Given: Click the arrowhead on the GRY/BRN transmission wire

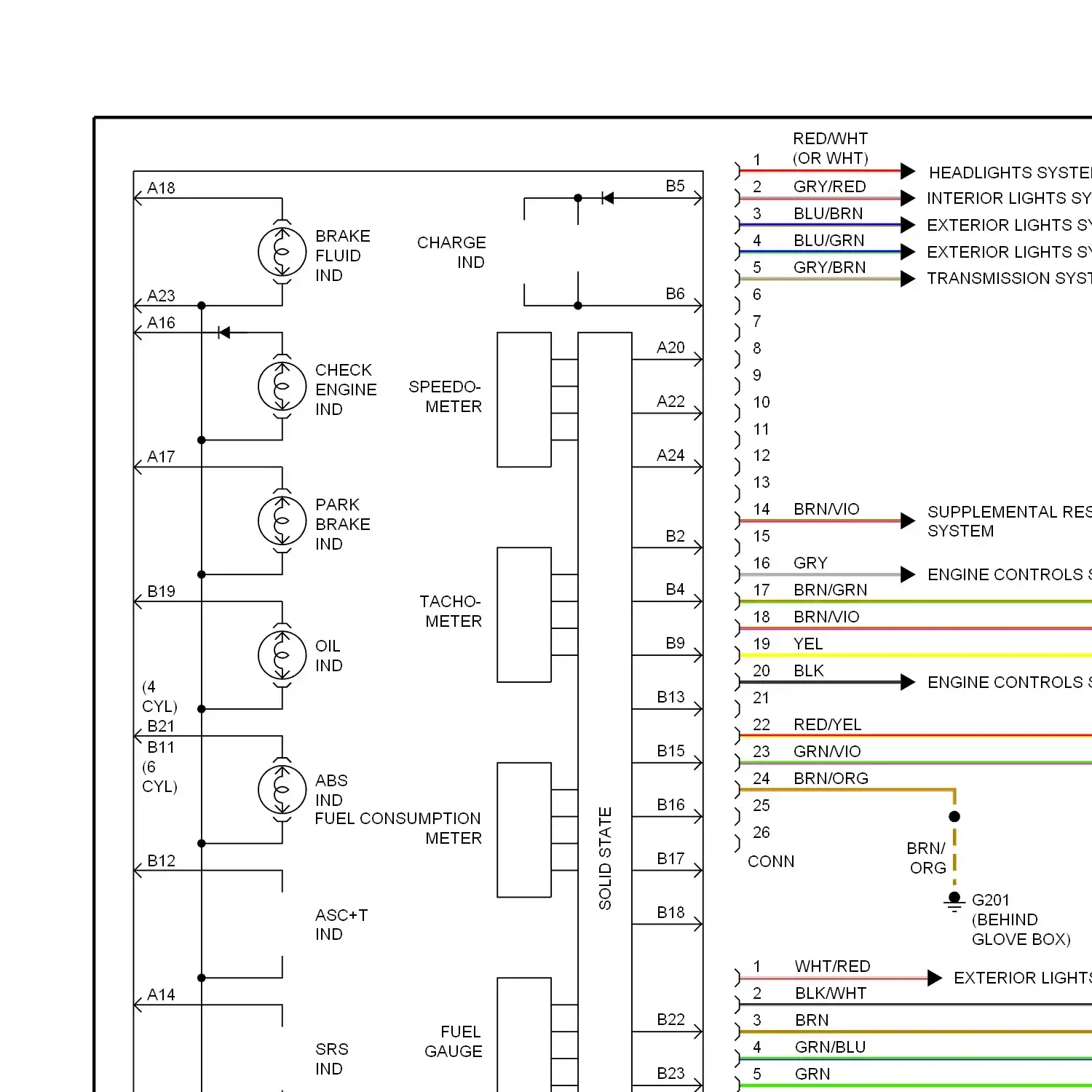Looking at the screenshot, I should click(x=907, y=279).
